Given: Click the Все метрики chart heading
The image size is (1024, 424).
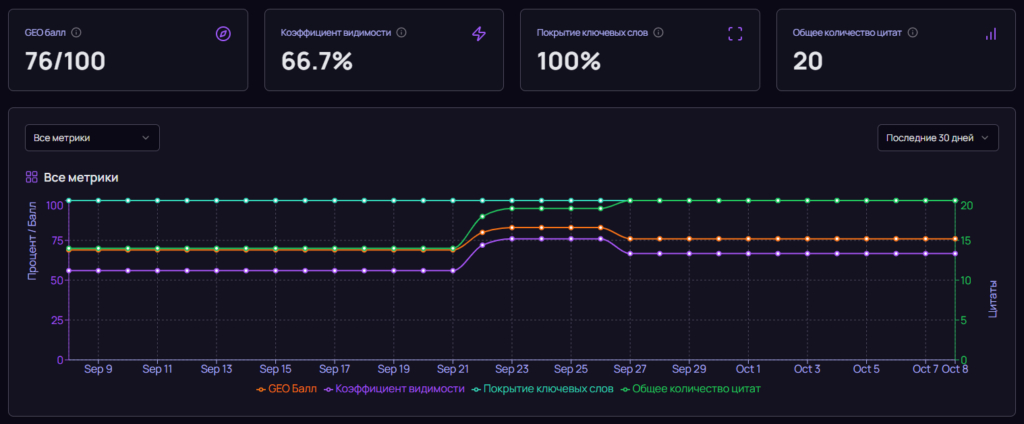Looking at the screenshot, I should (x=81, y=177).
